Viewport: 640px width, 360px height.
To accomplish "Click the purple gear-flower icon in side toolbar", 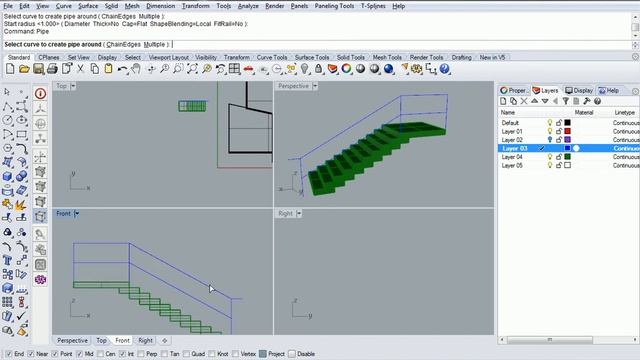I will coord(40,280).
